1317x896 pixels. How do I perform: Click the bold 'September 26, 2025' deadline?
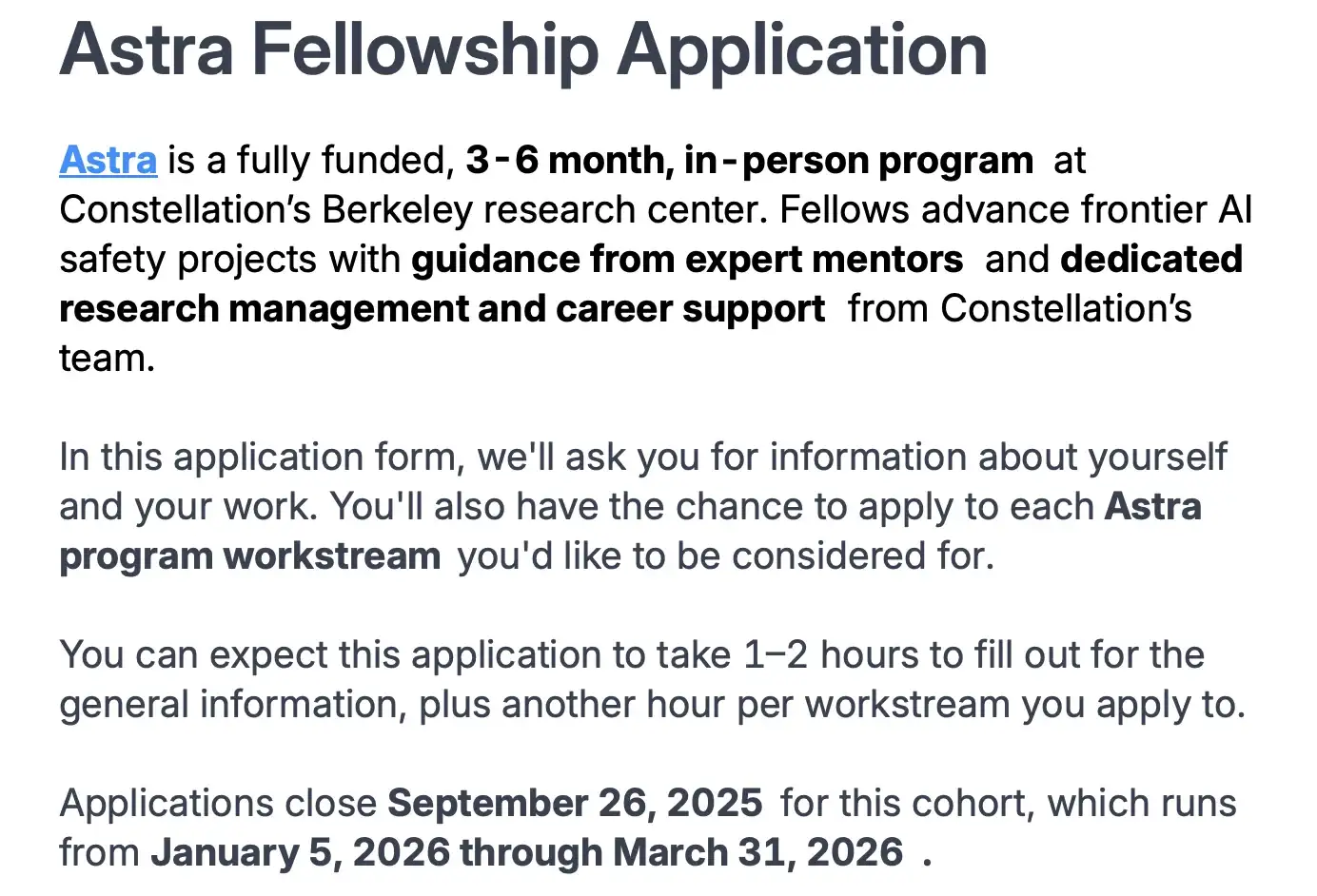point(575,803)
